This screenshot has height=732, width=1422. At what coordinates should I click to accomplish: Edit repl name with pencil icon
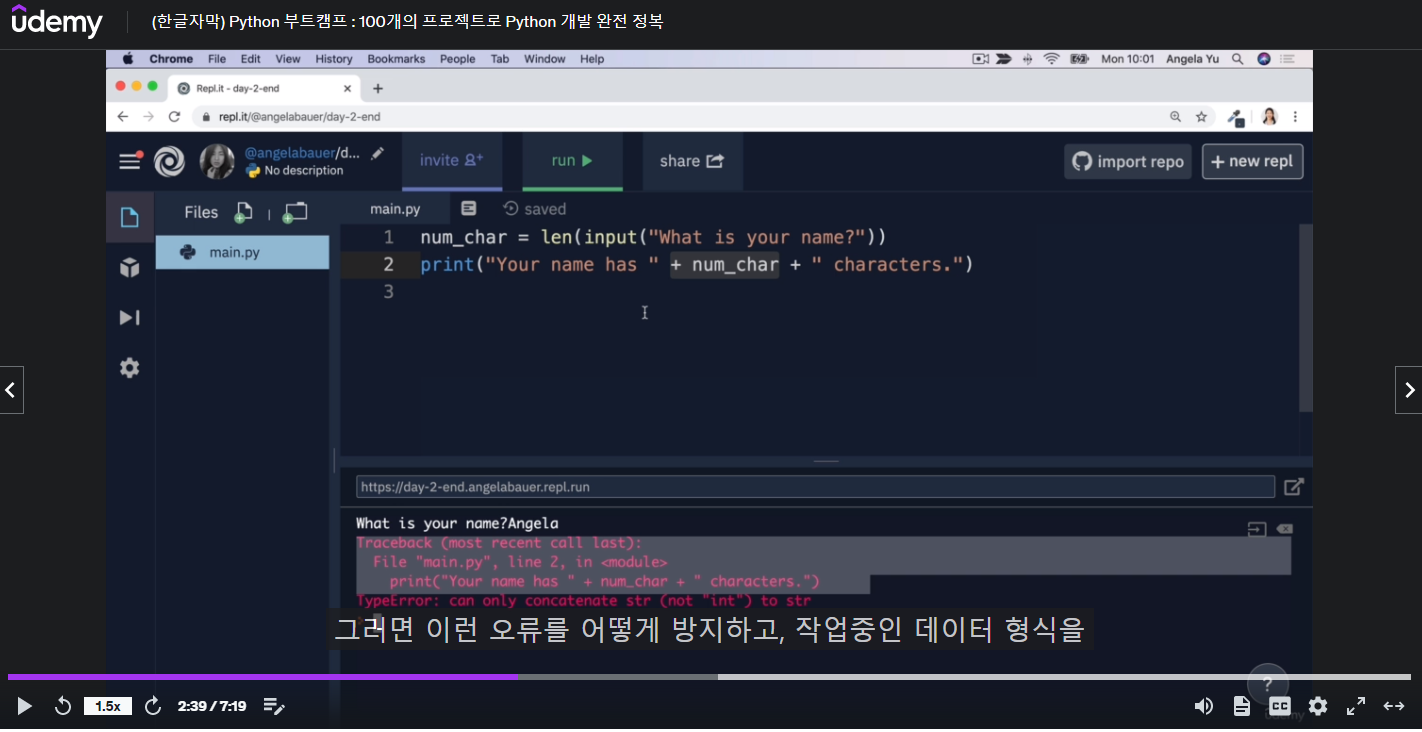click(377, 153)
